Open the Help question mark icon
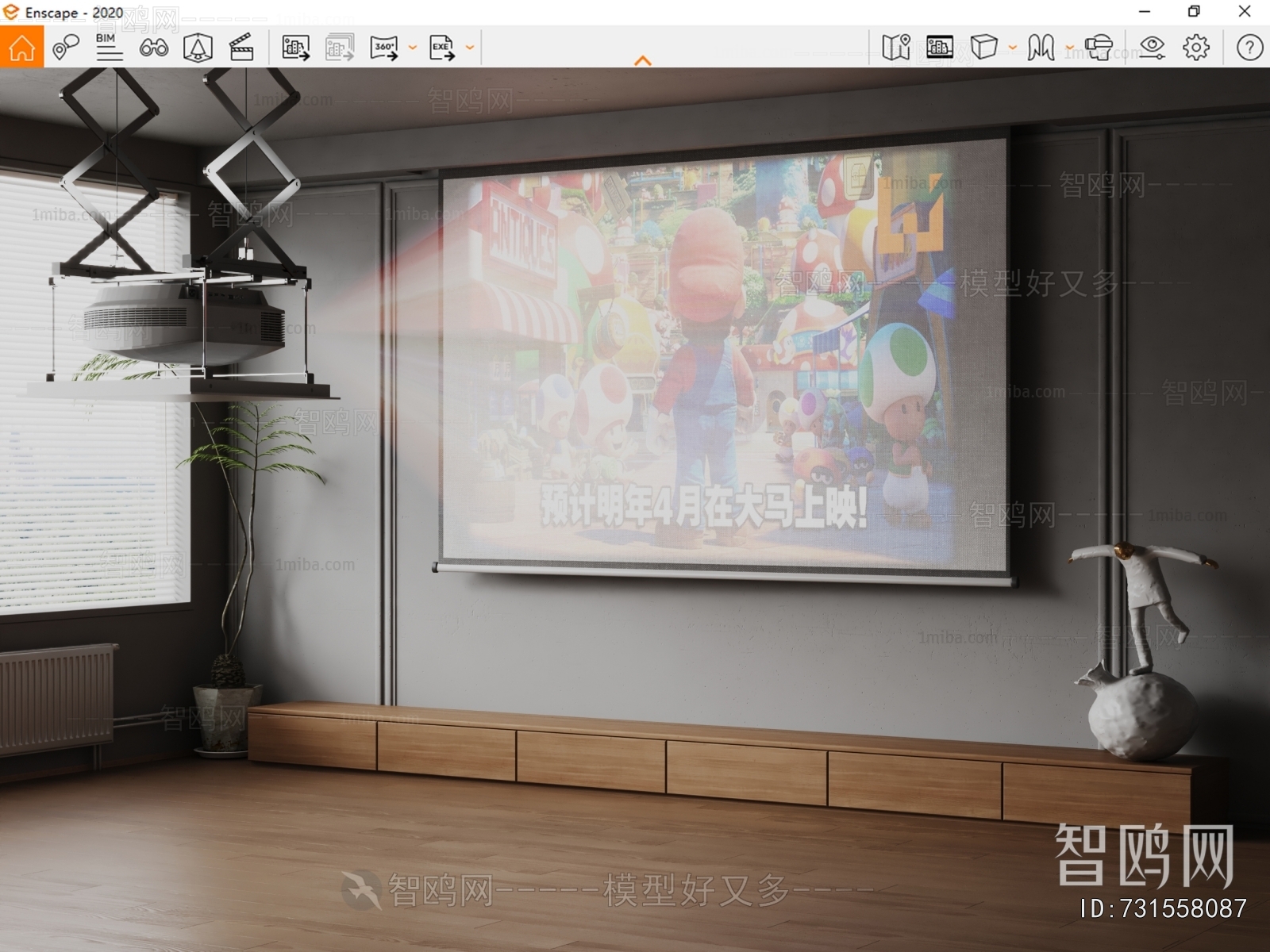This screenshot has height=952, width=1270. [x=1249, y=48]
